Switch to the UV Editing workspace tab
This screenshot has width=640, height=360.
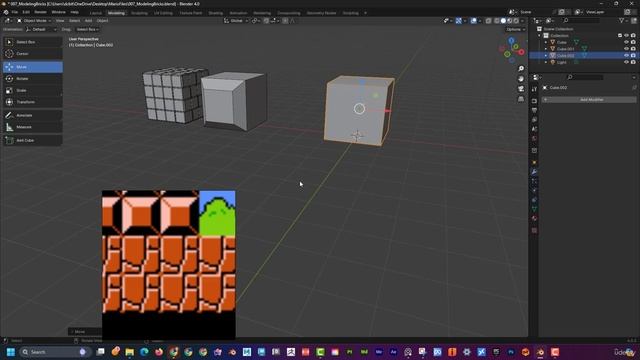(163, 13)
